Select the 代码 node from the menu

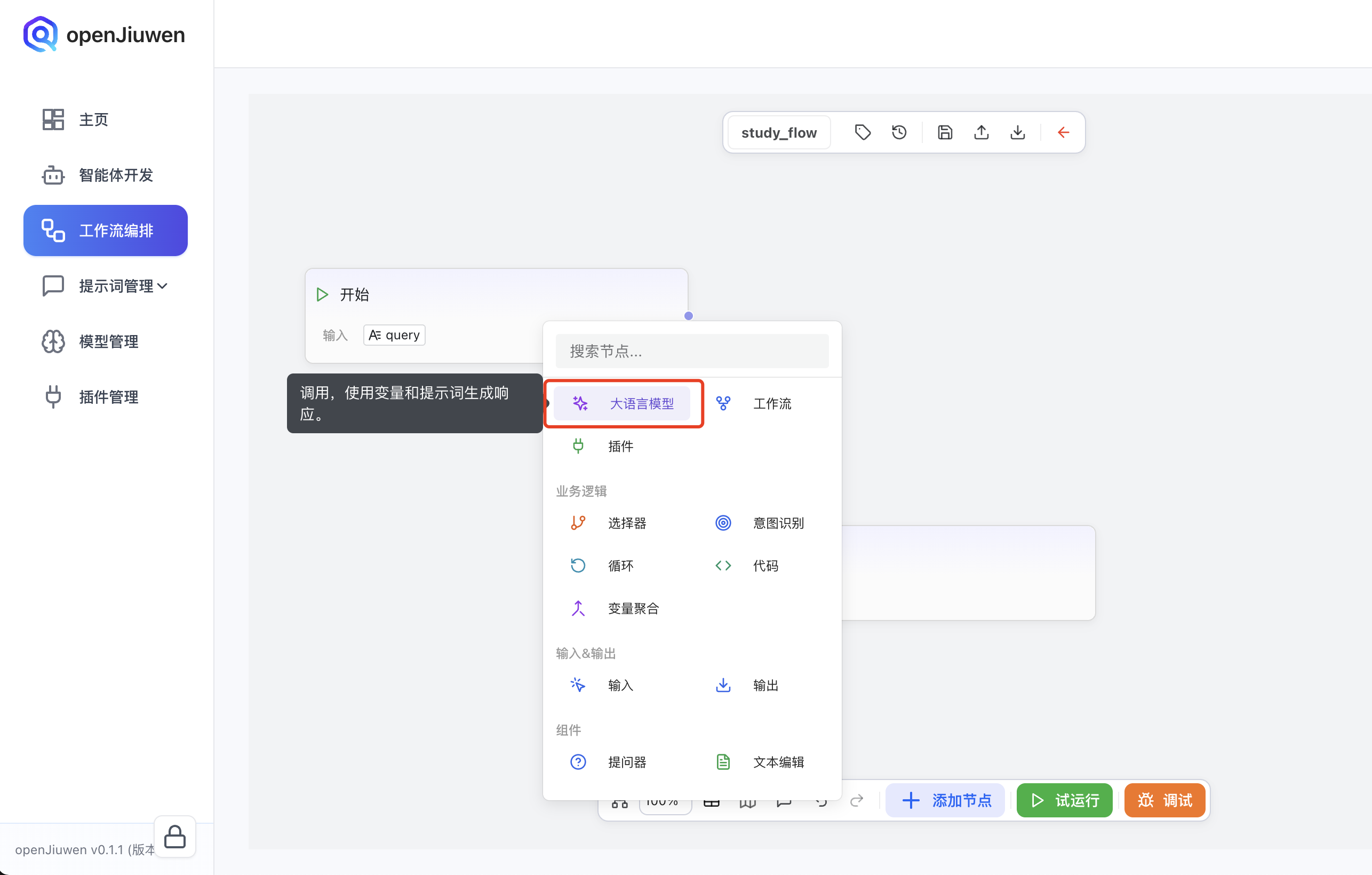point(766,565)
